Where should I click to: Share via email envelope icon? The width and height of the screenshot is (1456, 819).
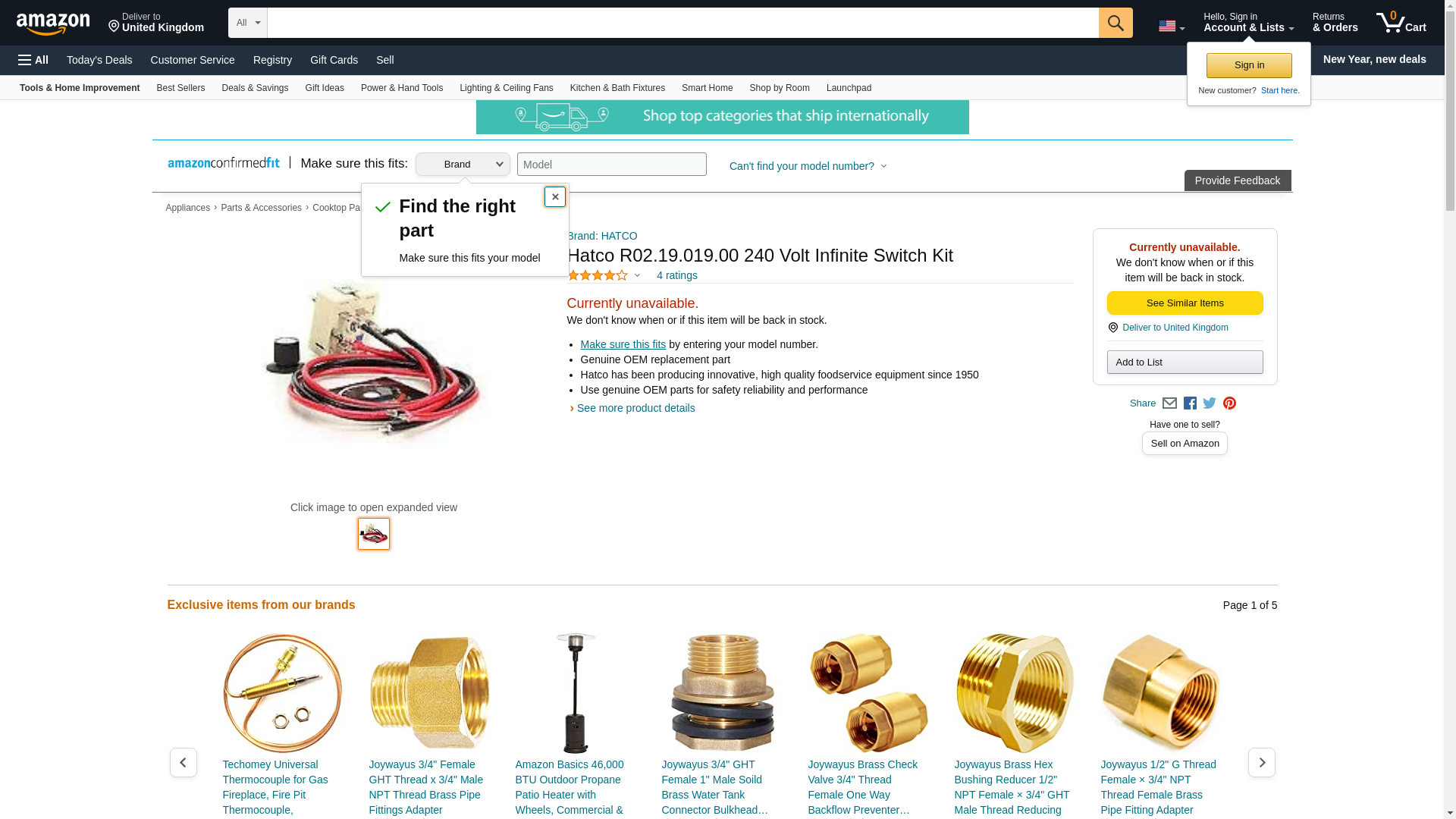click(1169, 403)
